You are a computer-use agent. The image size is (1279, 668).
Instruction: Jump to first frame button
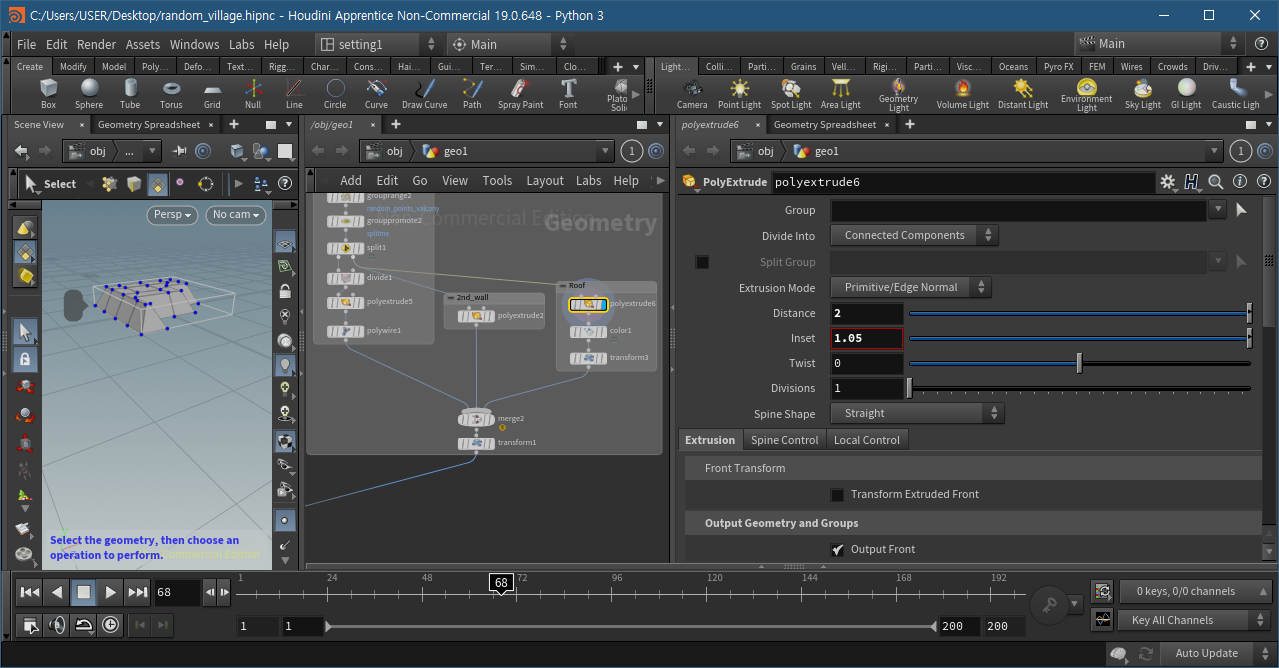[x=30, y=592]
